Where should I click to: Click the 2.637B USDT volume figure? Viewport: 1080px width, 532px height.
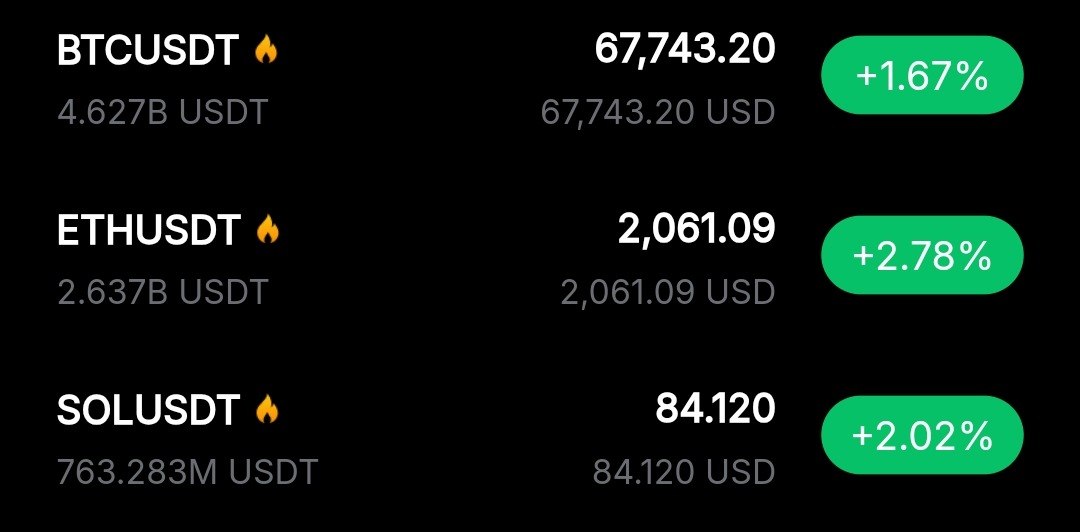tap(162, 291)
